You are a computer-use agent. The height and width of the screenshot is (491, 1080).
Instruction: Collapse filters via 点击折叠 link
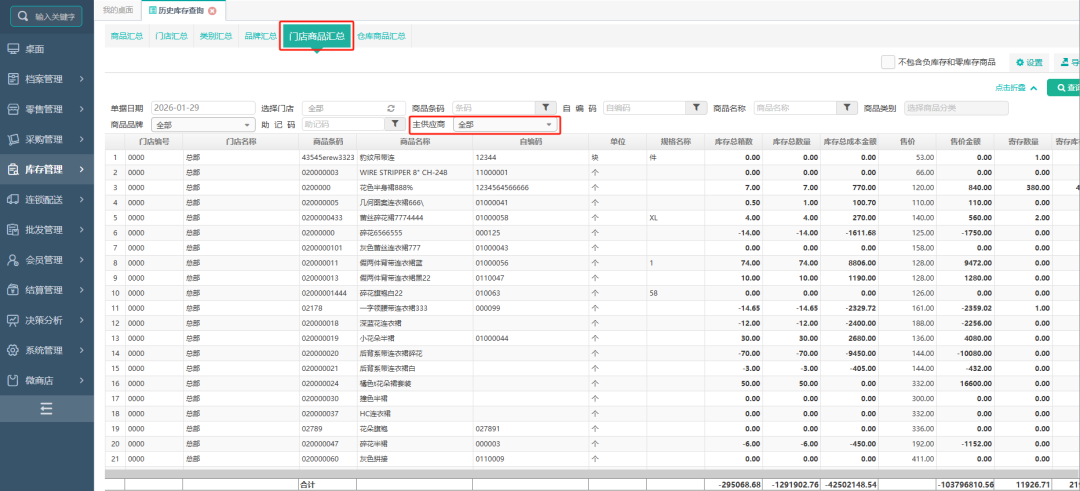click(1016, 87)
